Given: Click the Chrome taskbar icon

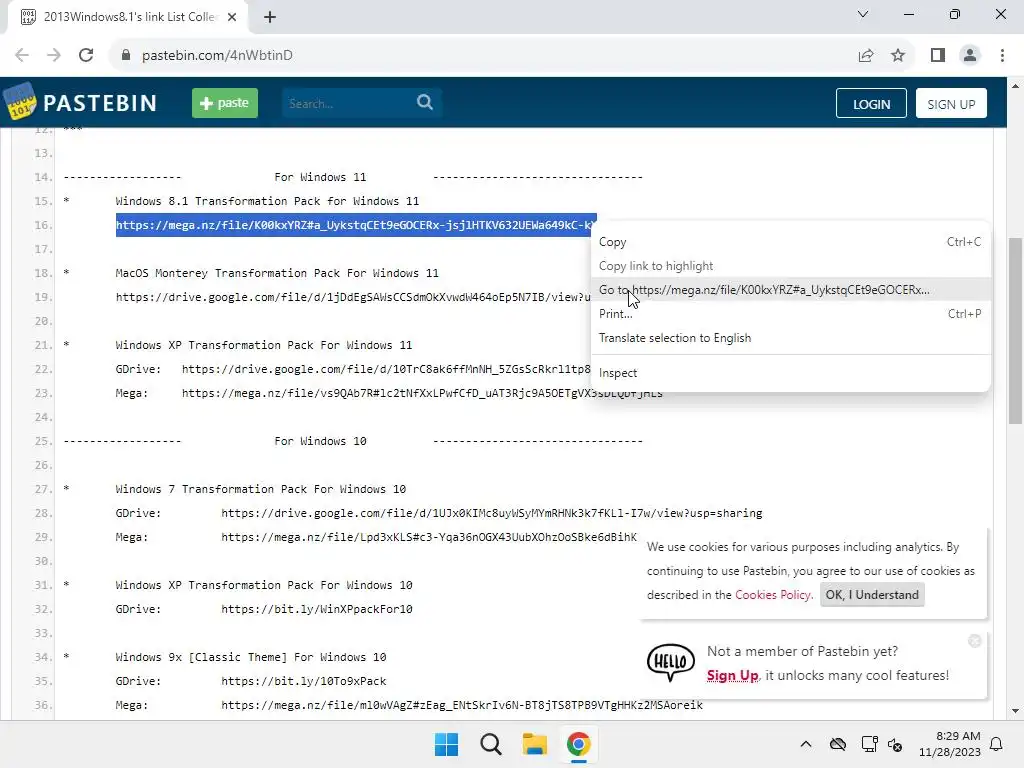Looking at the screenshot, I should point(578,744).
